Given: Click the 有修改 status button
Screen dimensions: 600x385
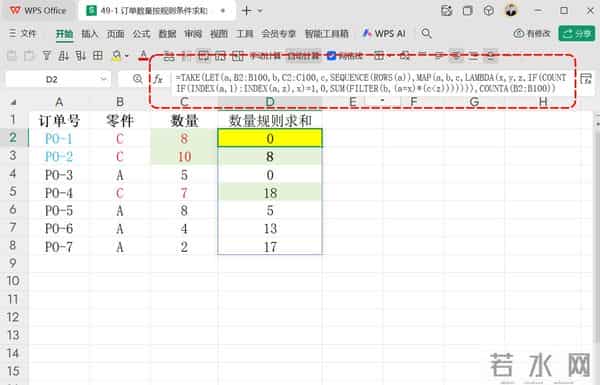Looking at the screenshot, I should (x=532, y=34).
